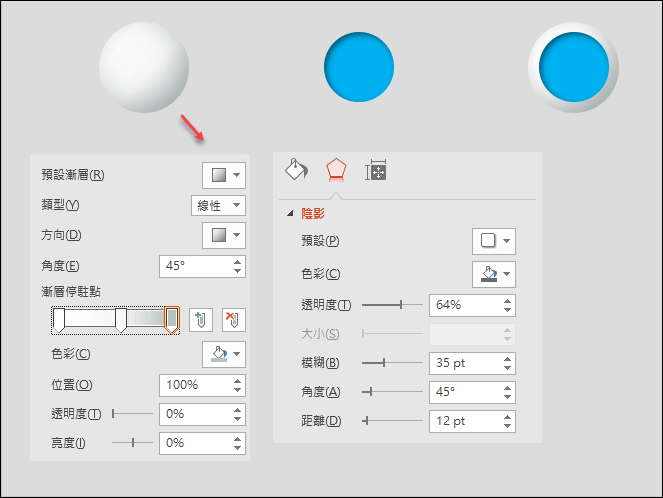663x498 pixels.
Task: Decrease 模糊 blur with down arrow
Action: click(x=507, y=368)
